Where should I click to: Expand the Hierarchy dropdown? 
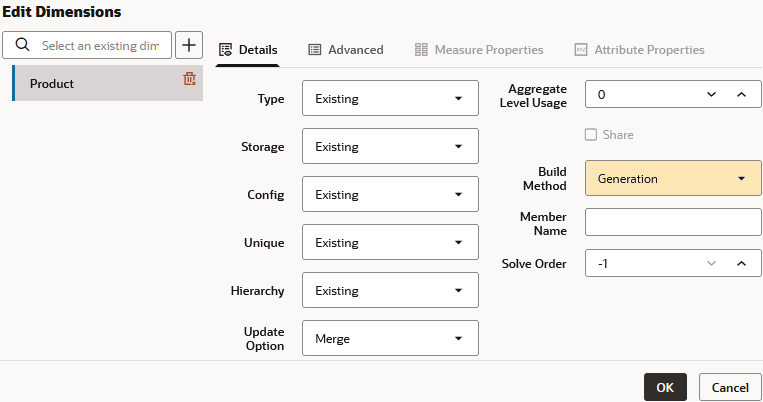[x=390, y=291]
